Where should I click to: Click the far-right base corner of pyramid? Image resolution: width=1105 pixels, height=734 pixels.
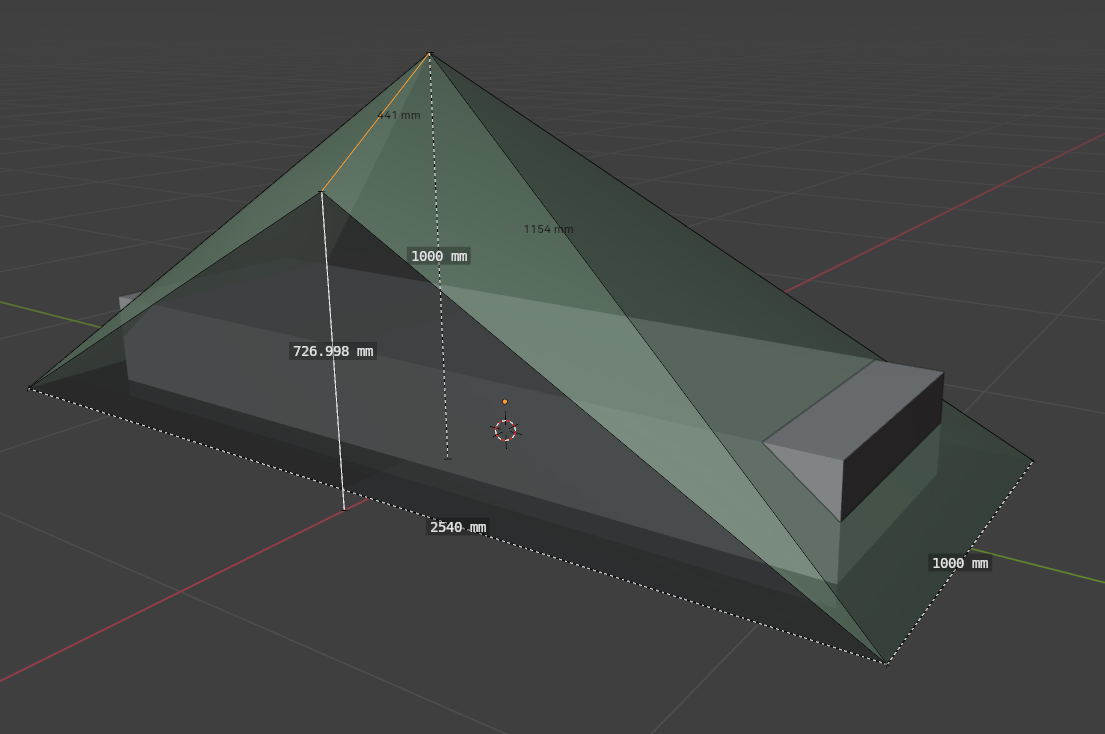[x=1032, y=461]
